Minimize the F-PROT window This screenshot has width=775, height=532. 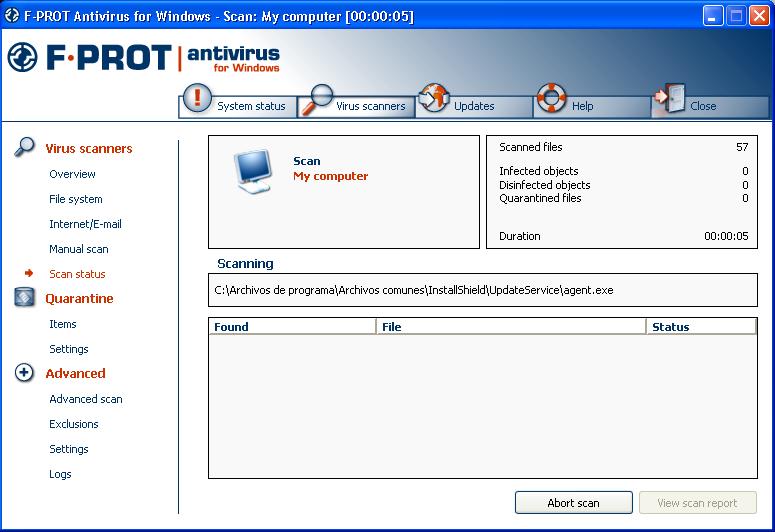712,16
